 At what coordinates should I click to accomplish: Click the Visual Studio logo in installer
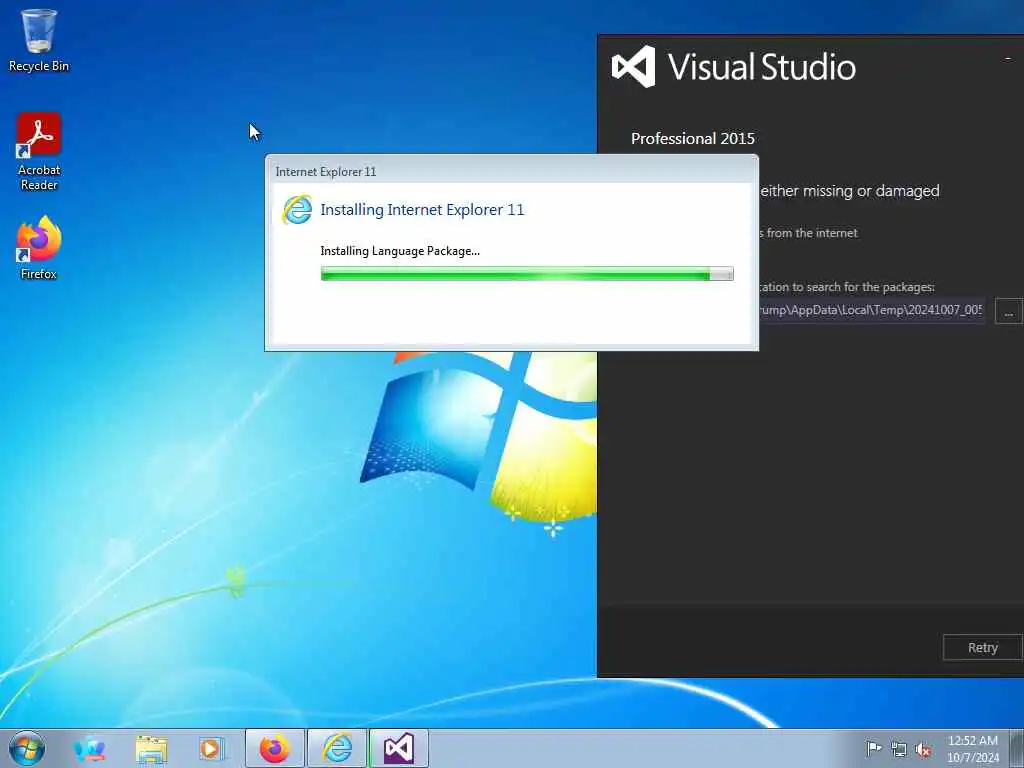[x=633, y=67]
